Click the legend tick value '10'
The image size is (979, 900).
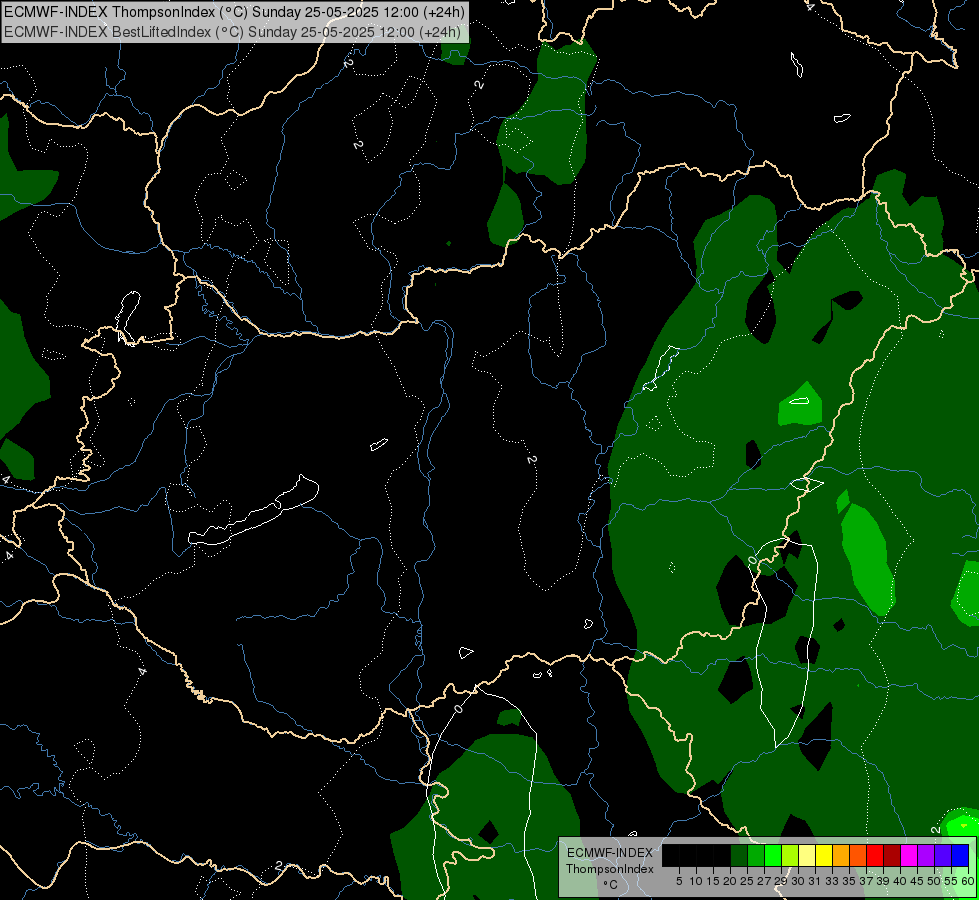696,881
